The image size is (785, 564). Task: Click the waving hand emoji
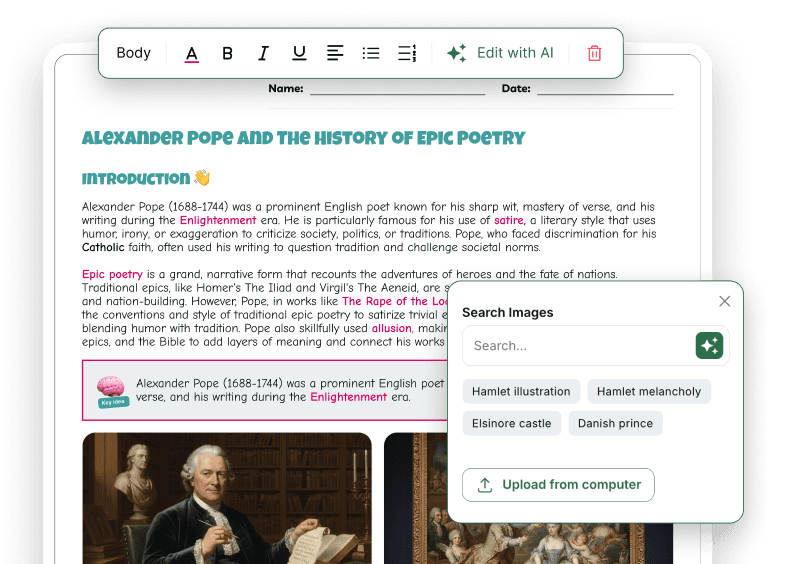(x=202, y=178)
